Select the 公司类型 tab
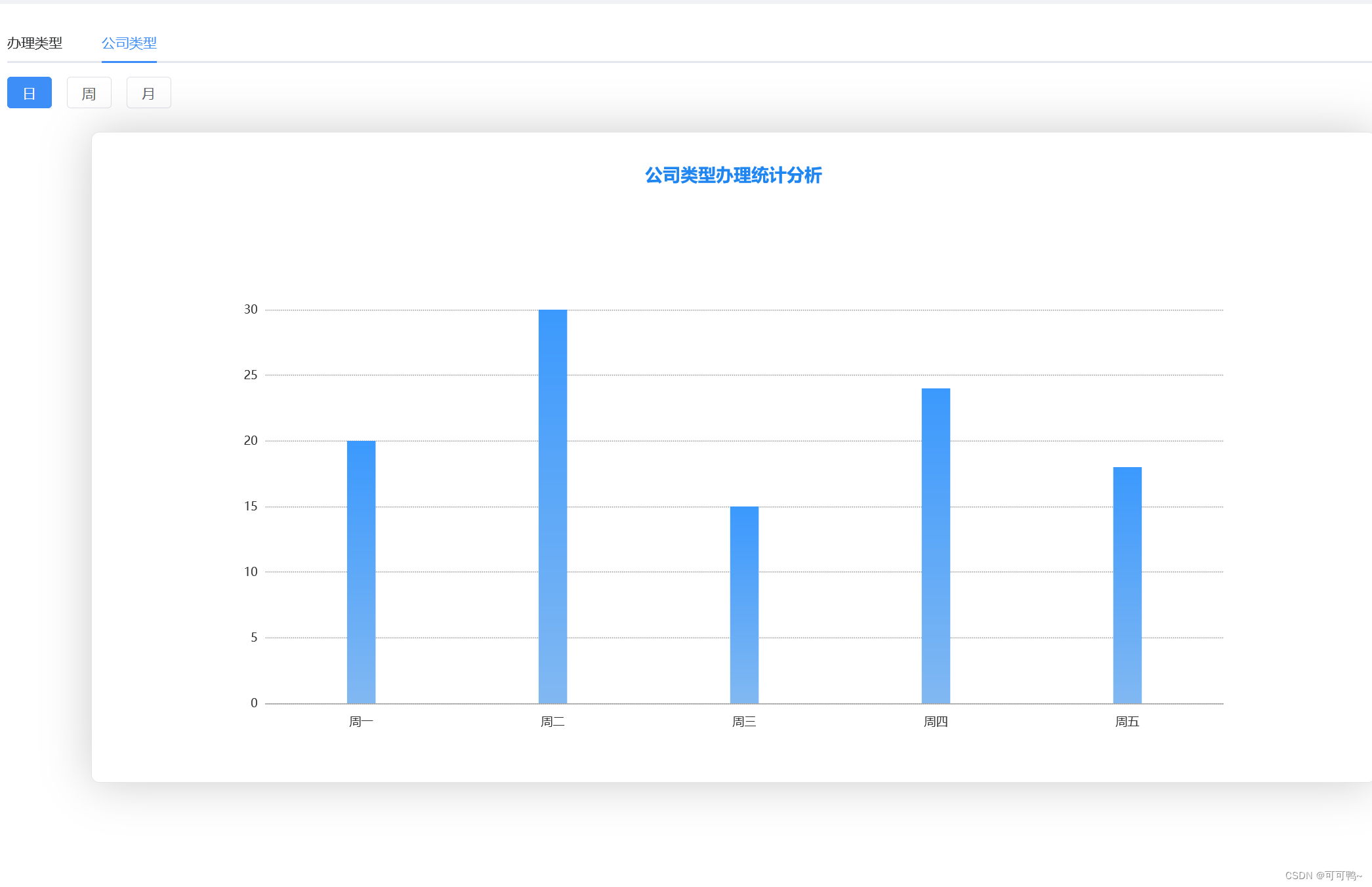1372x887 pixels. (129, 43)
